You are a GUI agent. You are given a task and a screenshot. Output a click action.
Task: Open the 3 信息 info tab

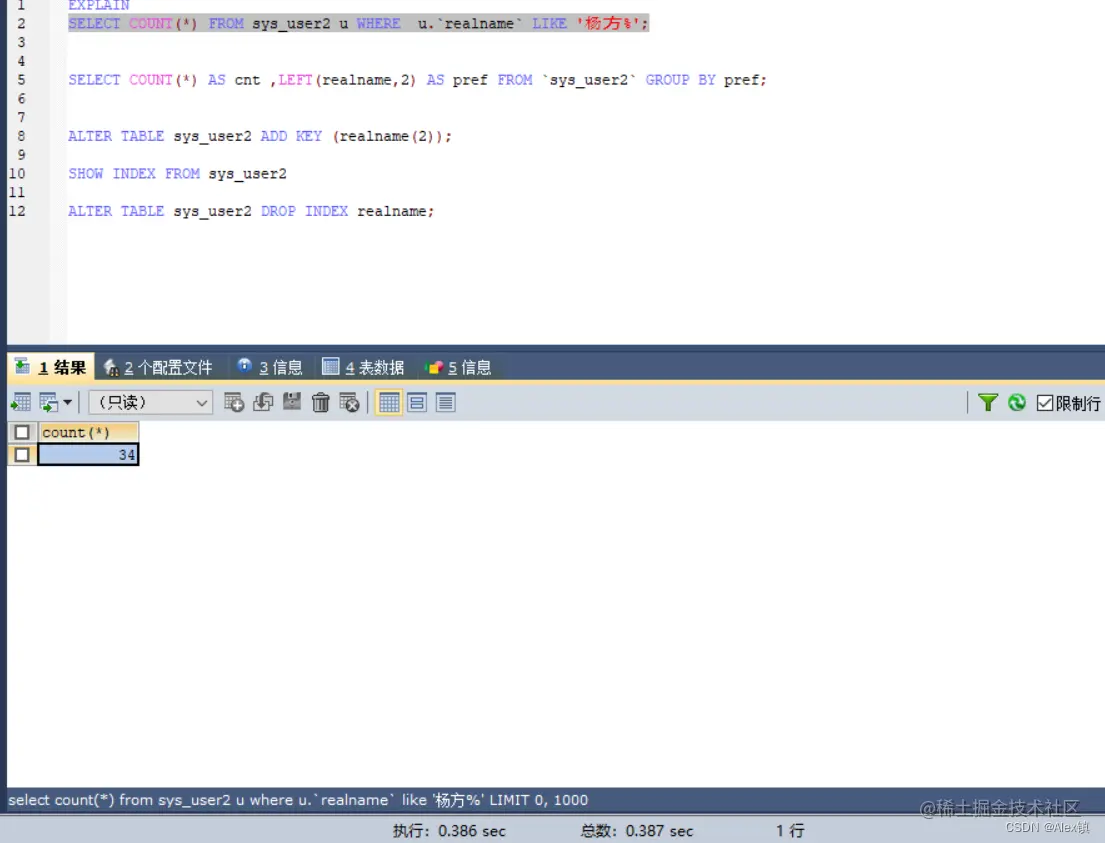click(x=271, y=367)
